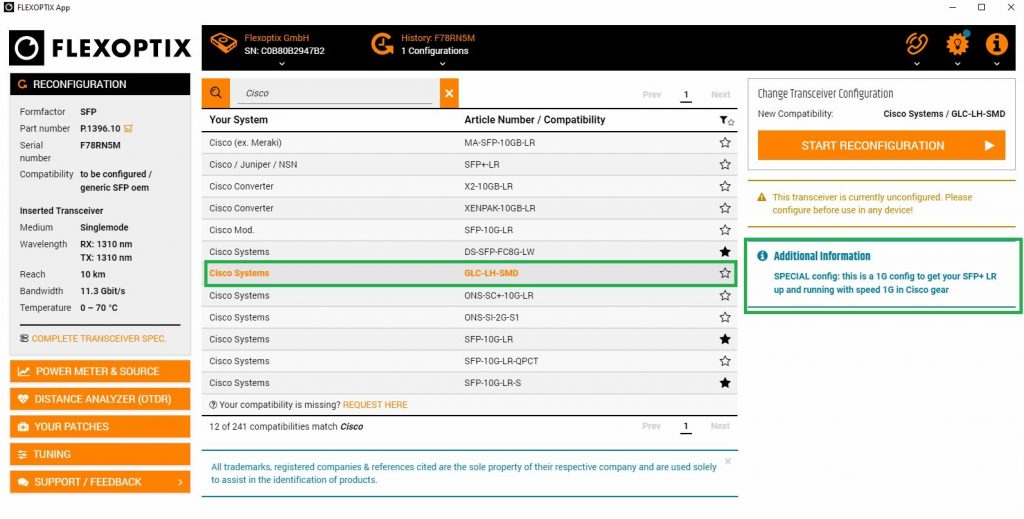Screen dimensions: 1024x519
Task: Open YOUR PATCHES section
Action: pos(100,426)
